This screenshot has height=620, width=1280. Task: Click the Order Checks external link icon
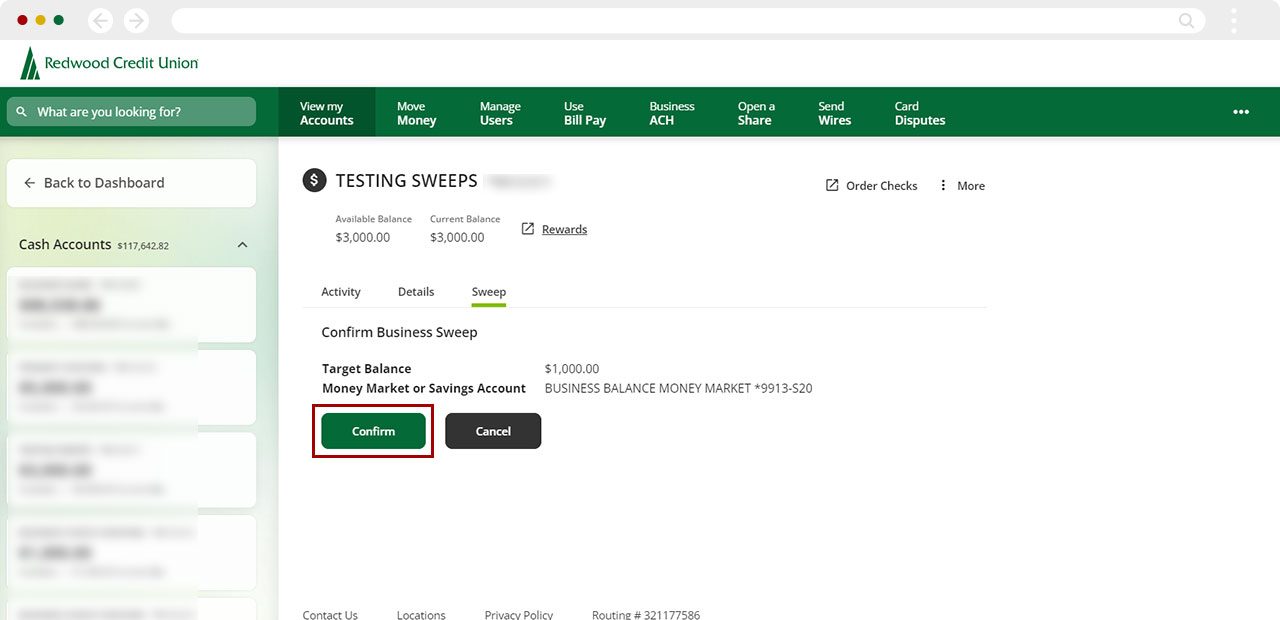click(x=832, y=185)
